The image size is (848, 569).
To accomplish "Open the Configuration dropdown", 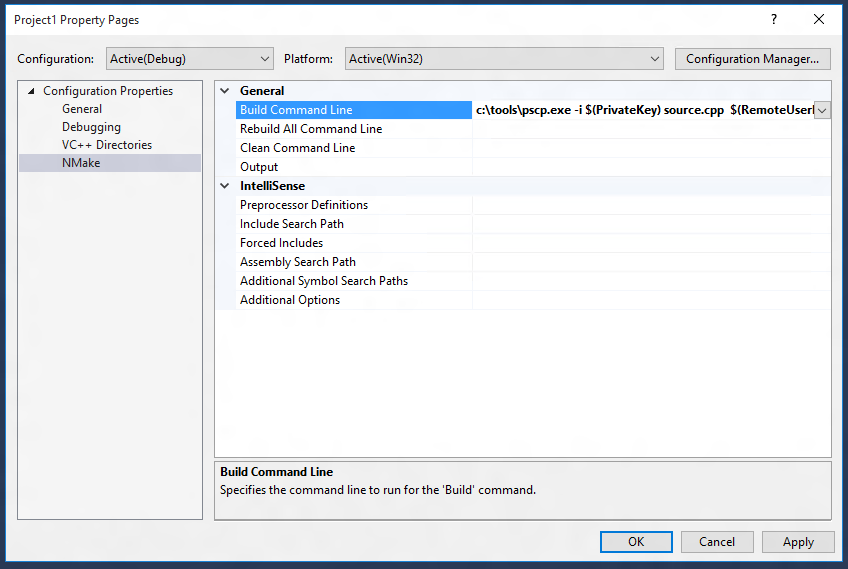I will [x=188, y=59].
